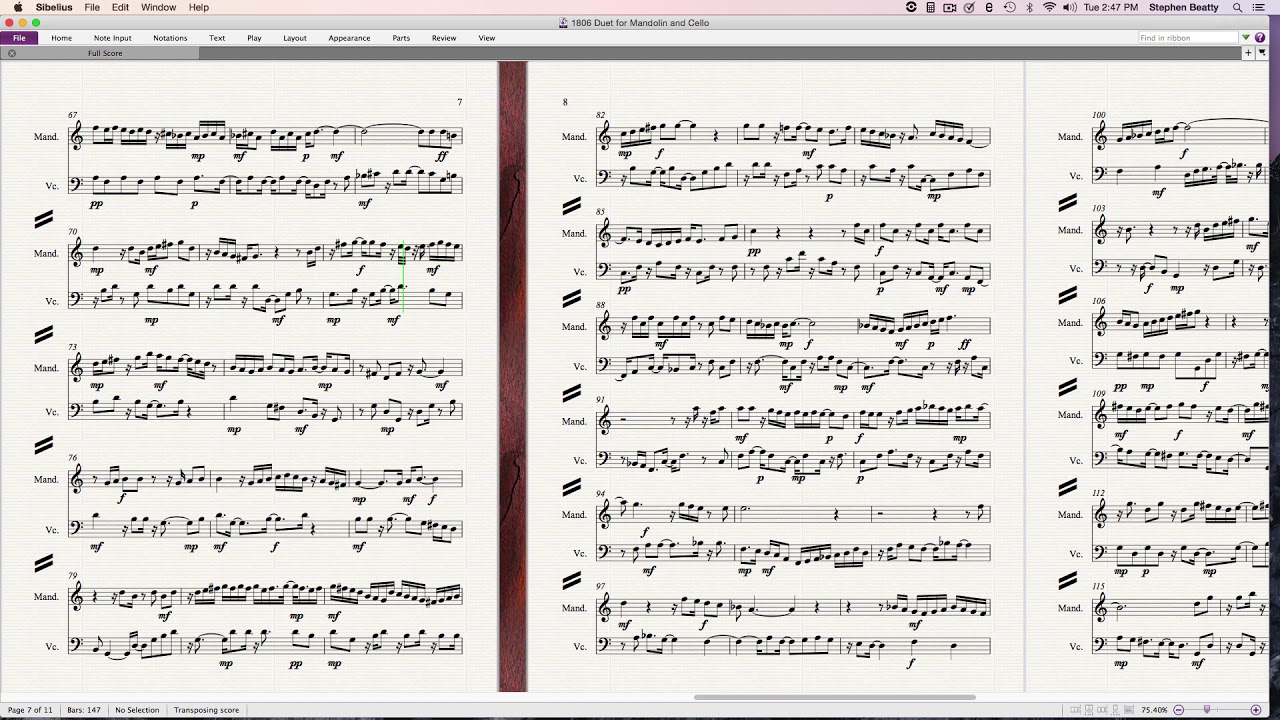1280x720 pixels.
Task: Click the 75.40% zoom percentage
Action: pos(1154,710)
